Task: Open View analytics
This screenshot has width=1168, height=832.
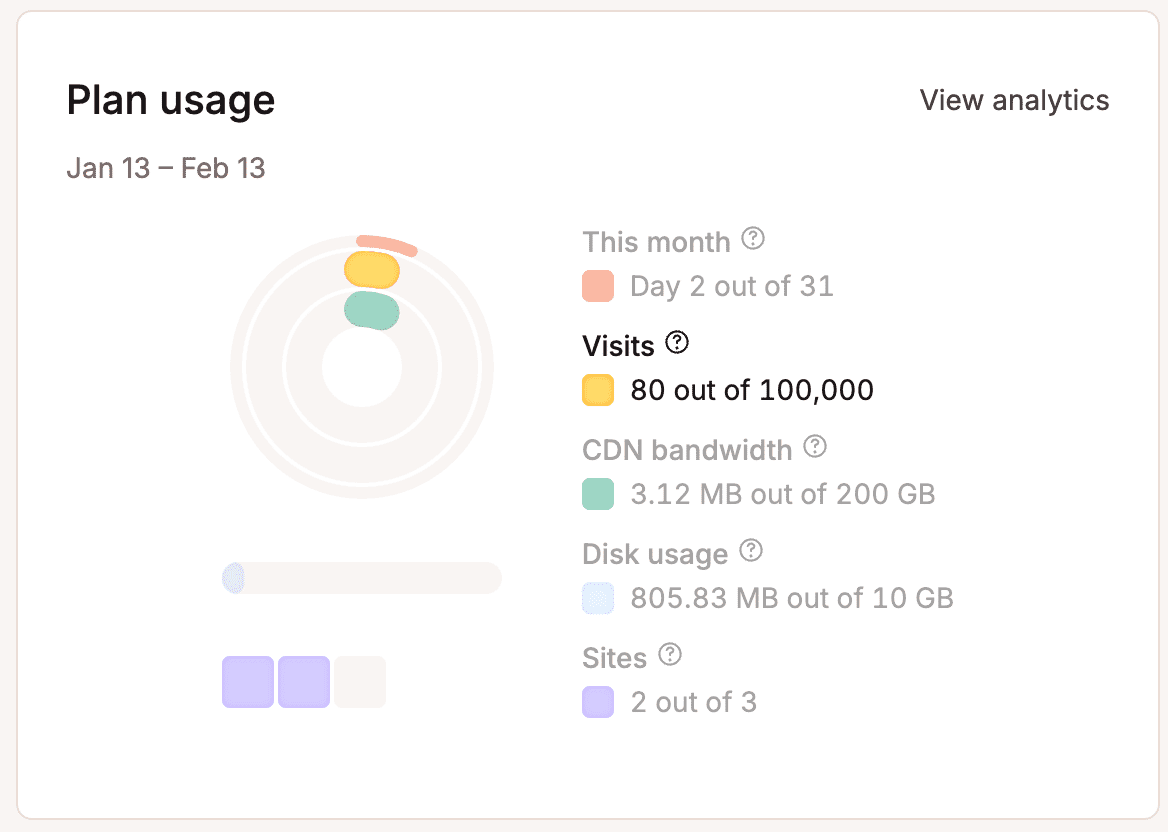Action: tap(1014, 100)
